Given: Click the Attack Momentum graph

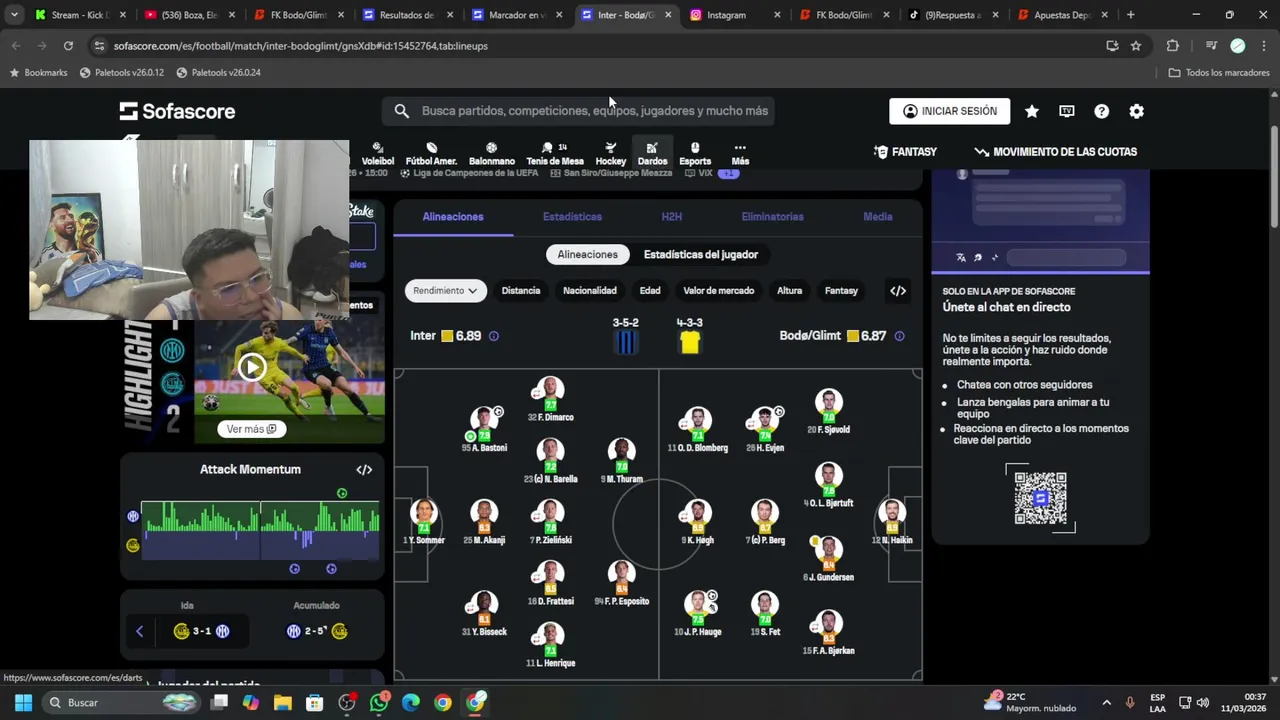Looking at the screenshot, I should pyautogui.click(x=260, y=529).
